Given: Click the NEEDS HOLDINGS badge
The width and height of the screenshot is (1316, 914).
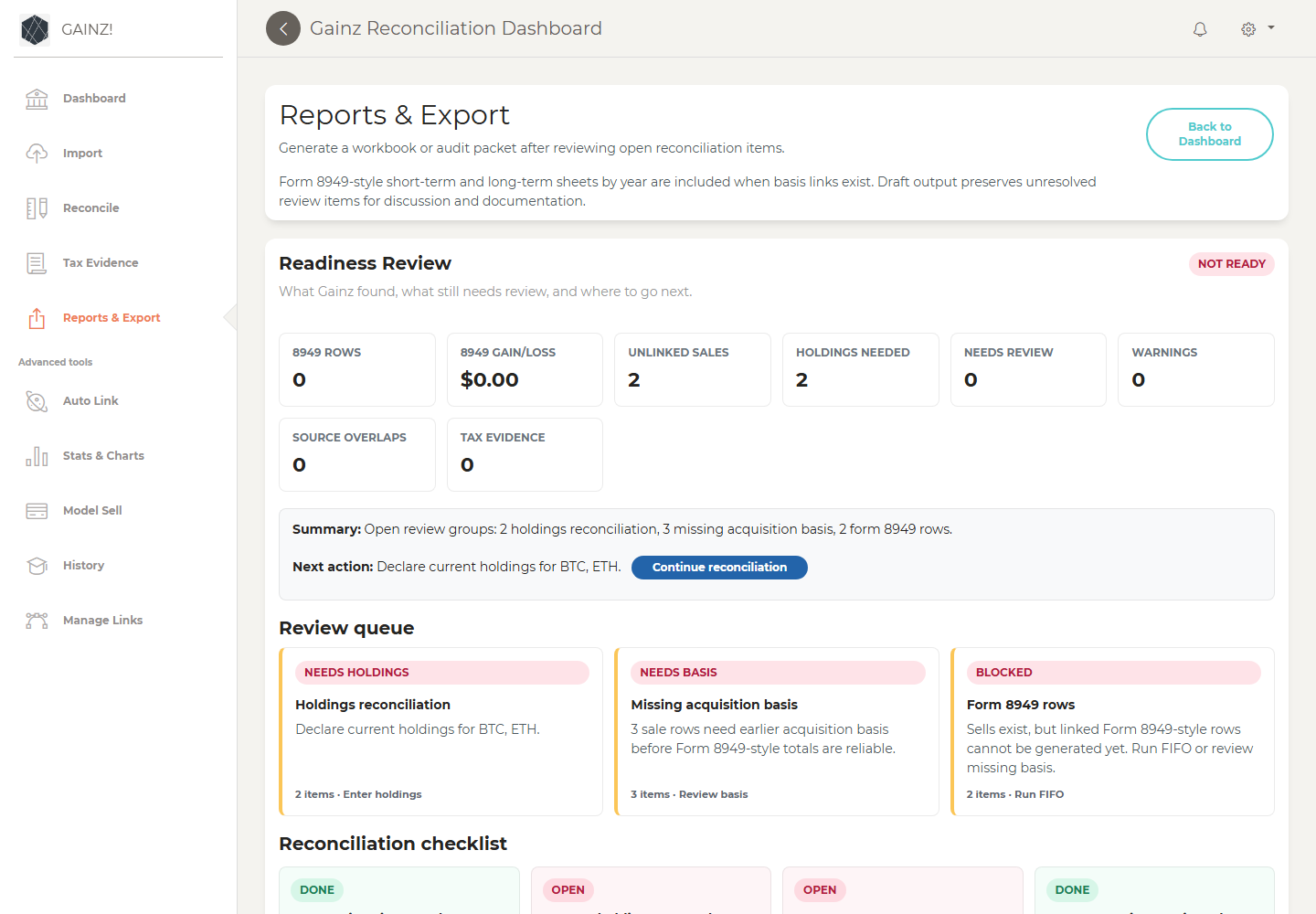Looking at the screenshot, I should (x=442, y=673).
